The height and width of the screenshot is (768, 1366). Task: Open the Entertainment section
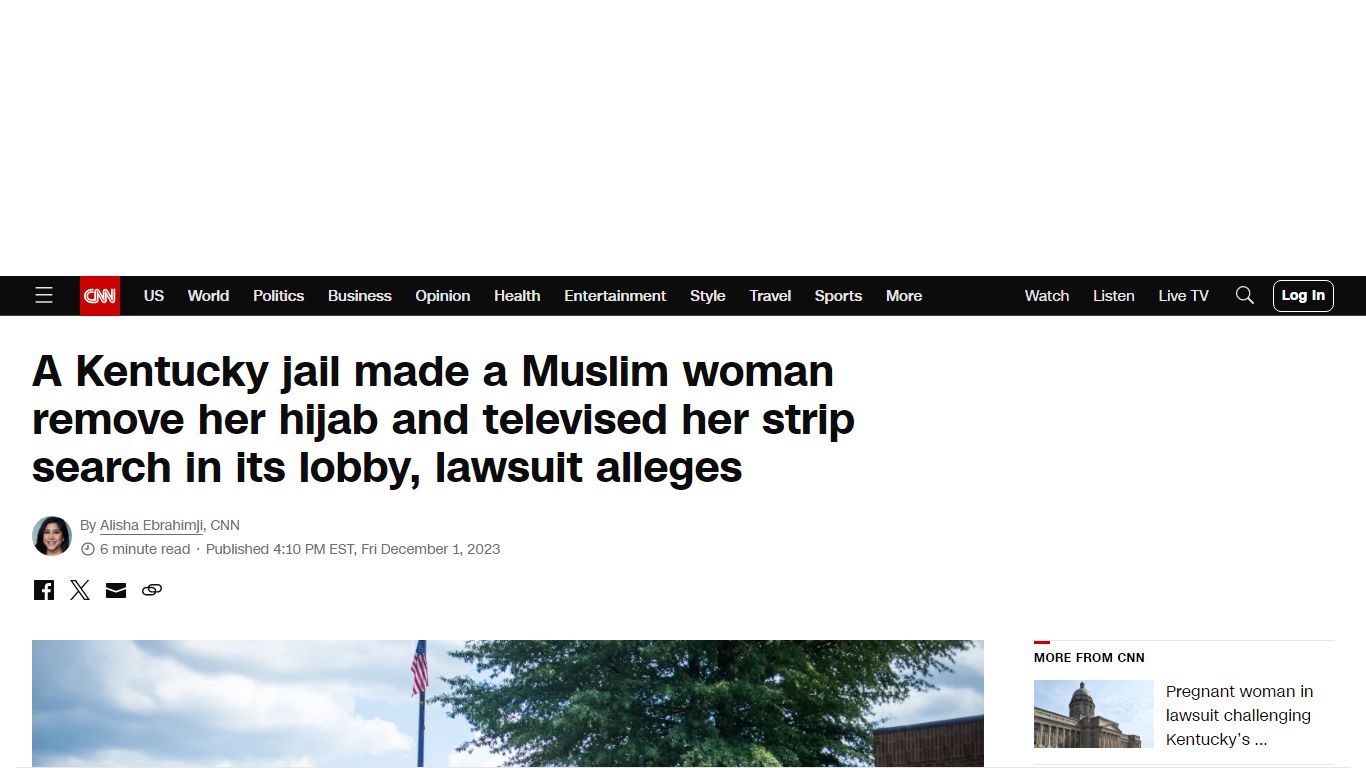point(615,296)
